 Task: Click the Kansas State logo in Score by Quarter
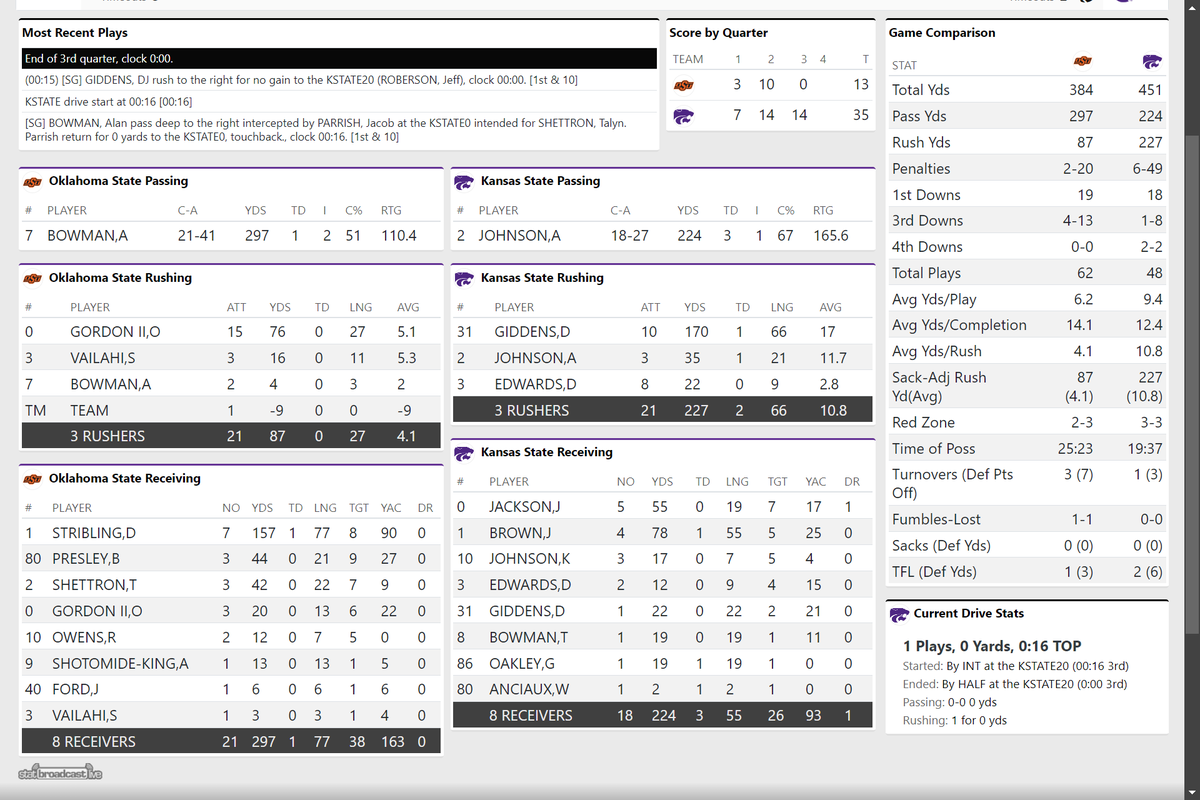(684, 115)
